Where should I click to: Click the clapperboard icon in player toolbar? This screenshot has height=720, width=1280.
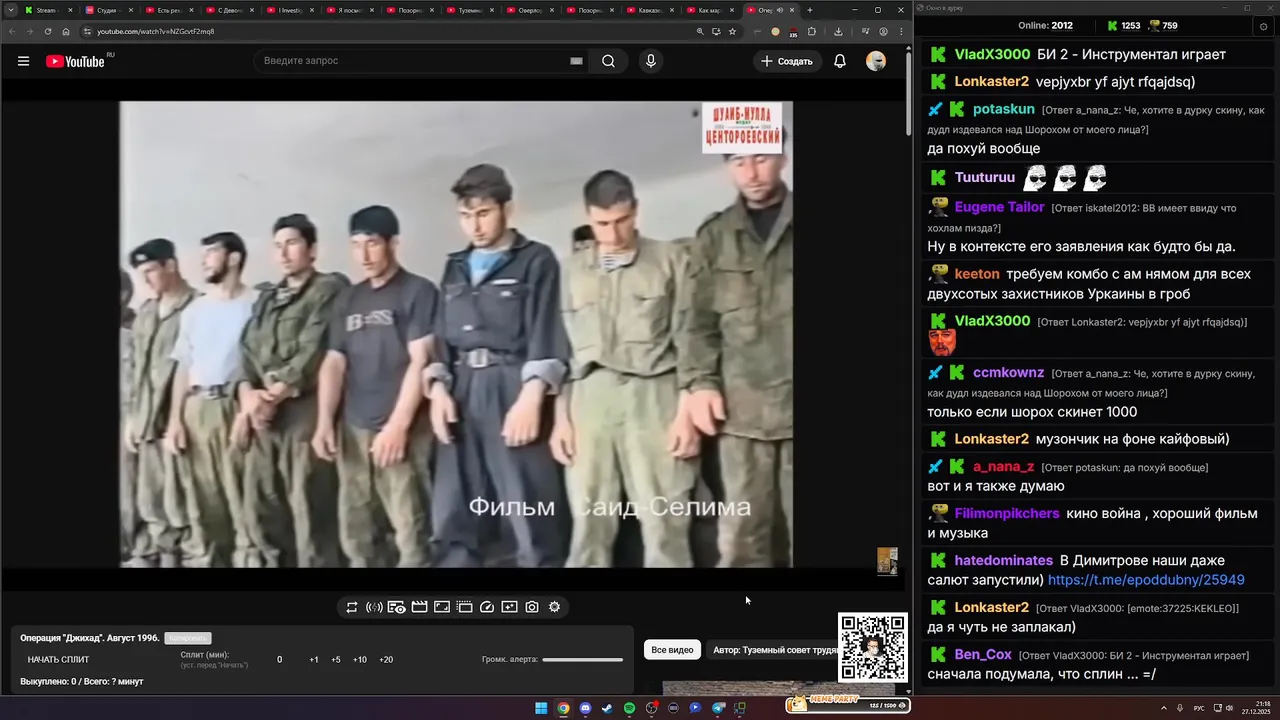[419, 607]
